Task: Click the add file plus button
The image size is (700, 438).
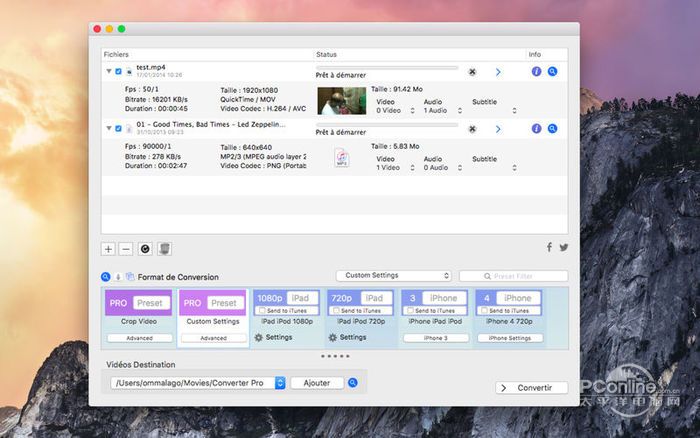Action: pyautogui.click(x=108, y=248)
